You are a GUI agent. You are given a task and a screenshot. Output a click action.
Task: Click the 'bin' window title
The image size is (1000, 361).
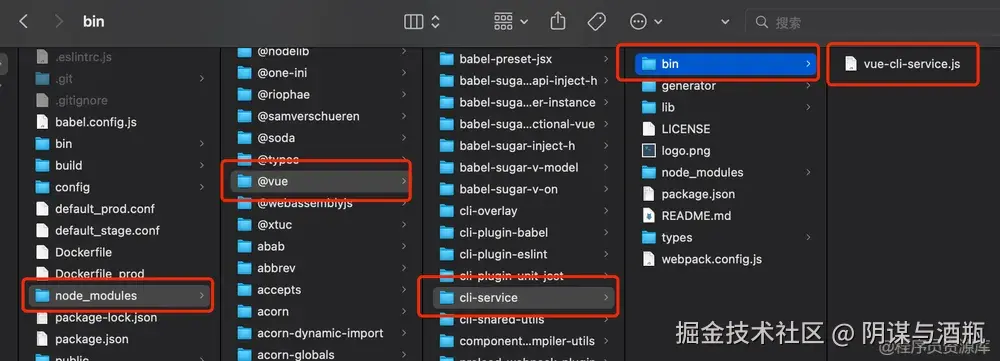tap(94, 22)
